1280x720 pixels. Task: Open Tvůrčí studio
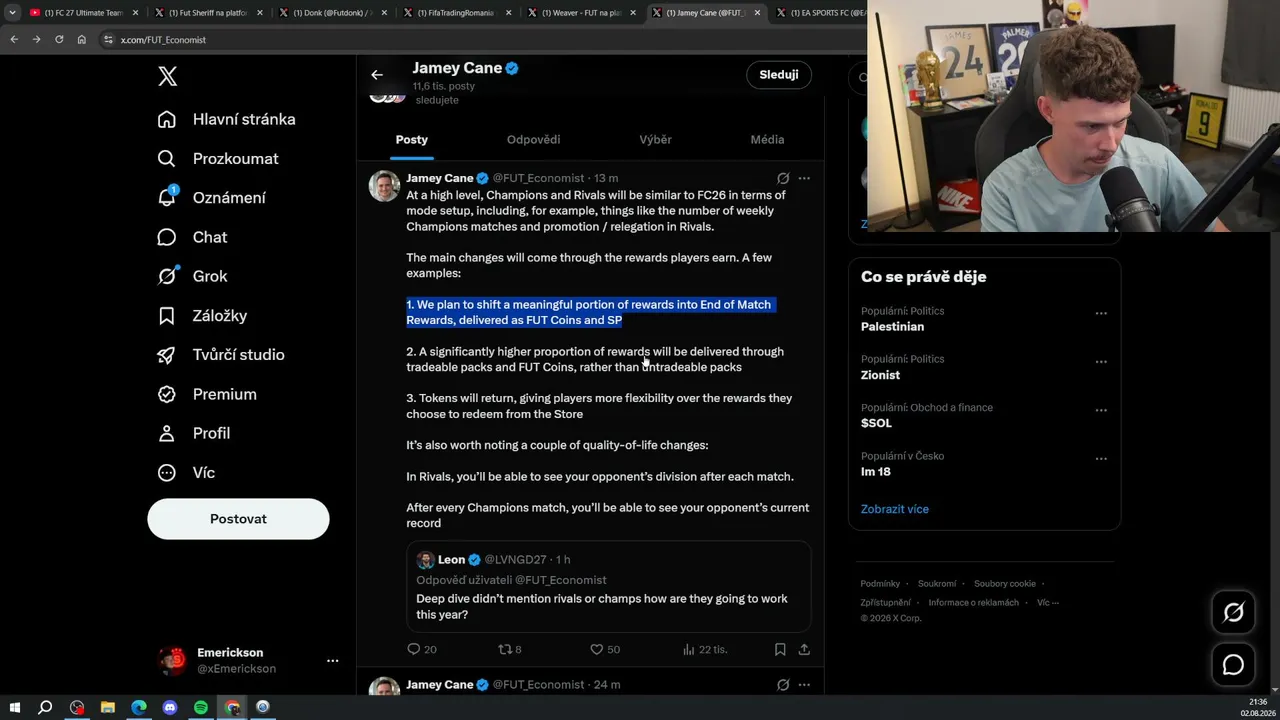(220, 355)
